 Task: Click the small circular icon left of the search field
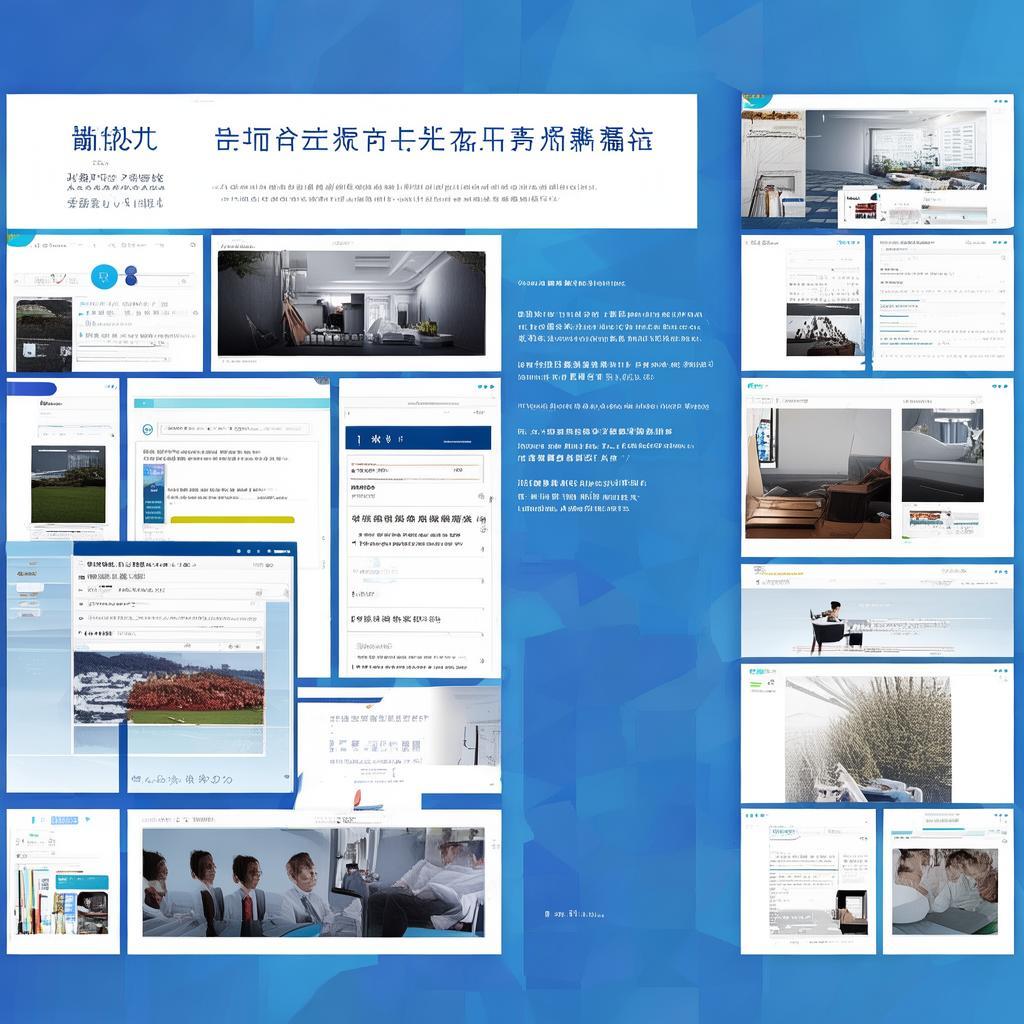147,429
